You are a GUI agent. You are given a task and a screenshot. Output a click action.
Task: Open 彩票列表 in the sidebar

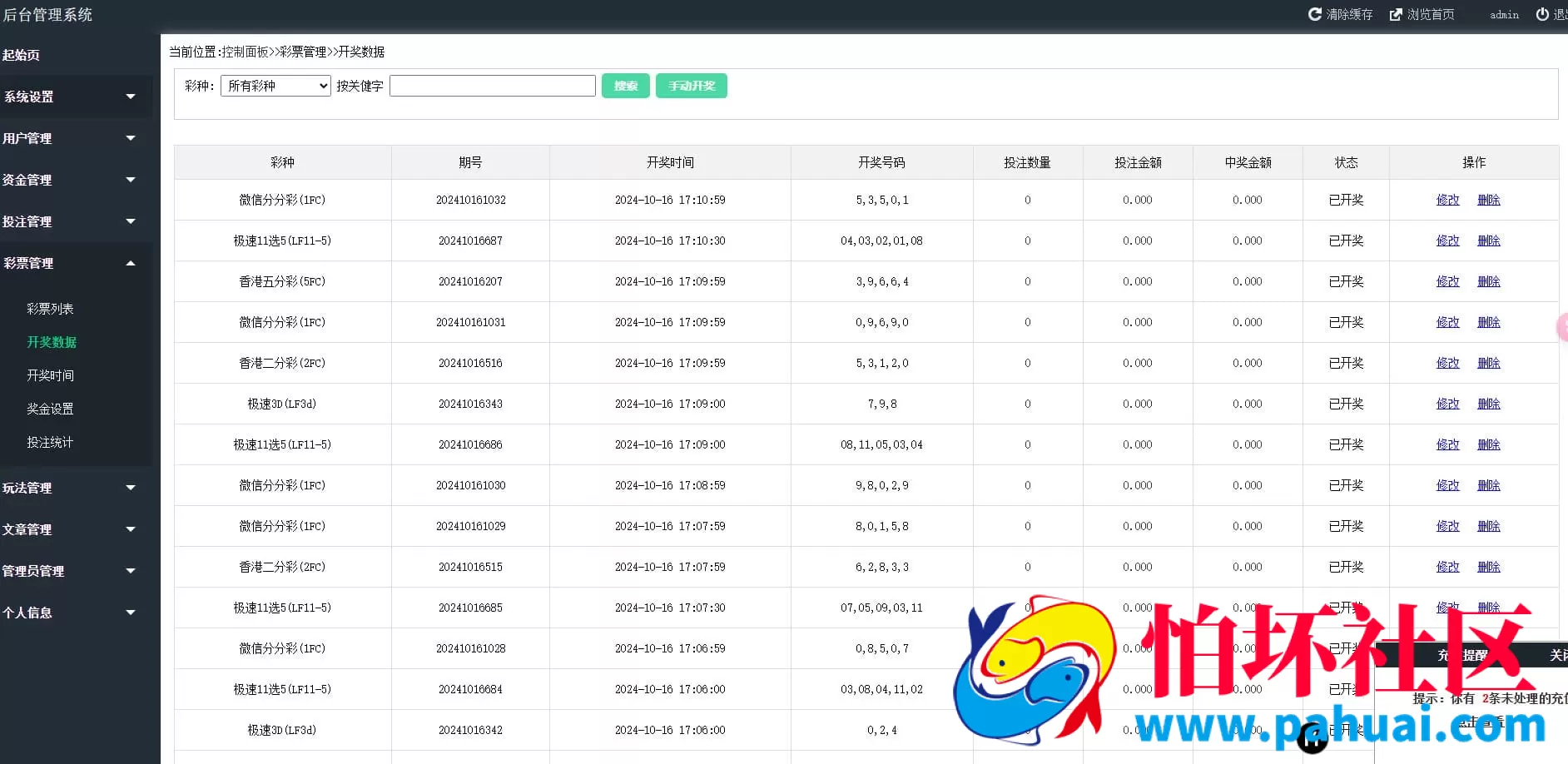pyautogui.click(x=50, y=309)
